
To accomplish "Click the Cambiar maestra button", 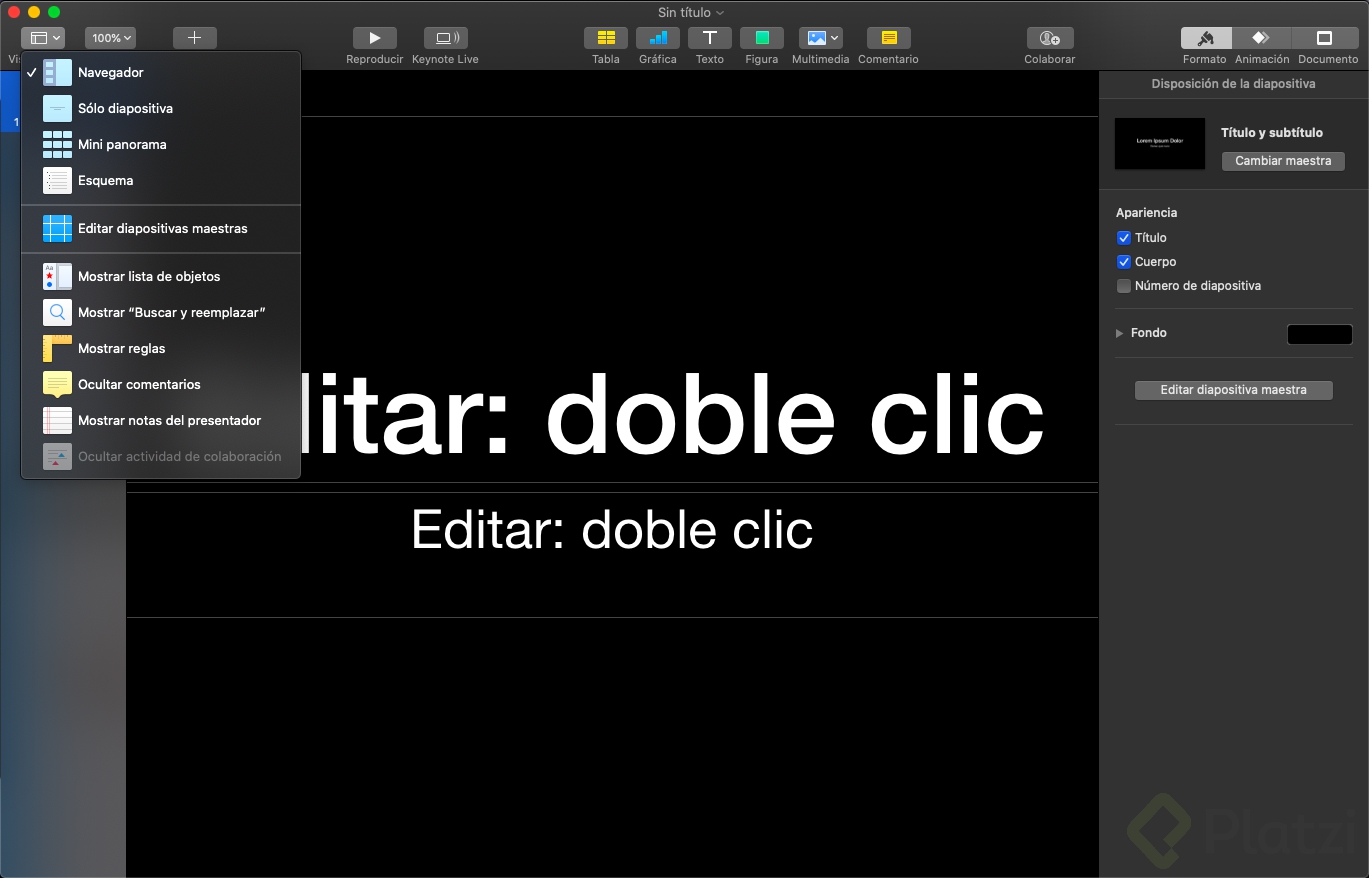I will click(x=1283, y=161).
